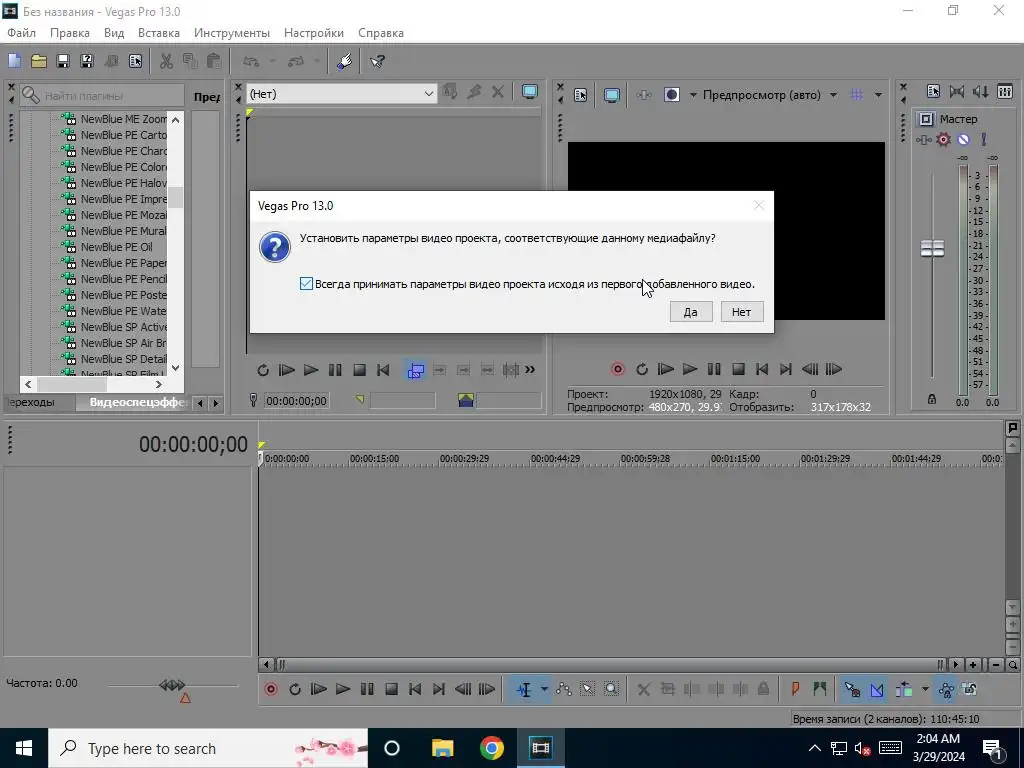The width and height of the screenshot is (1024, 768).
Task: Pause playback in the trimmer transport
Action: [335, 370]
